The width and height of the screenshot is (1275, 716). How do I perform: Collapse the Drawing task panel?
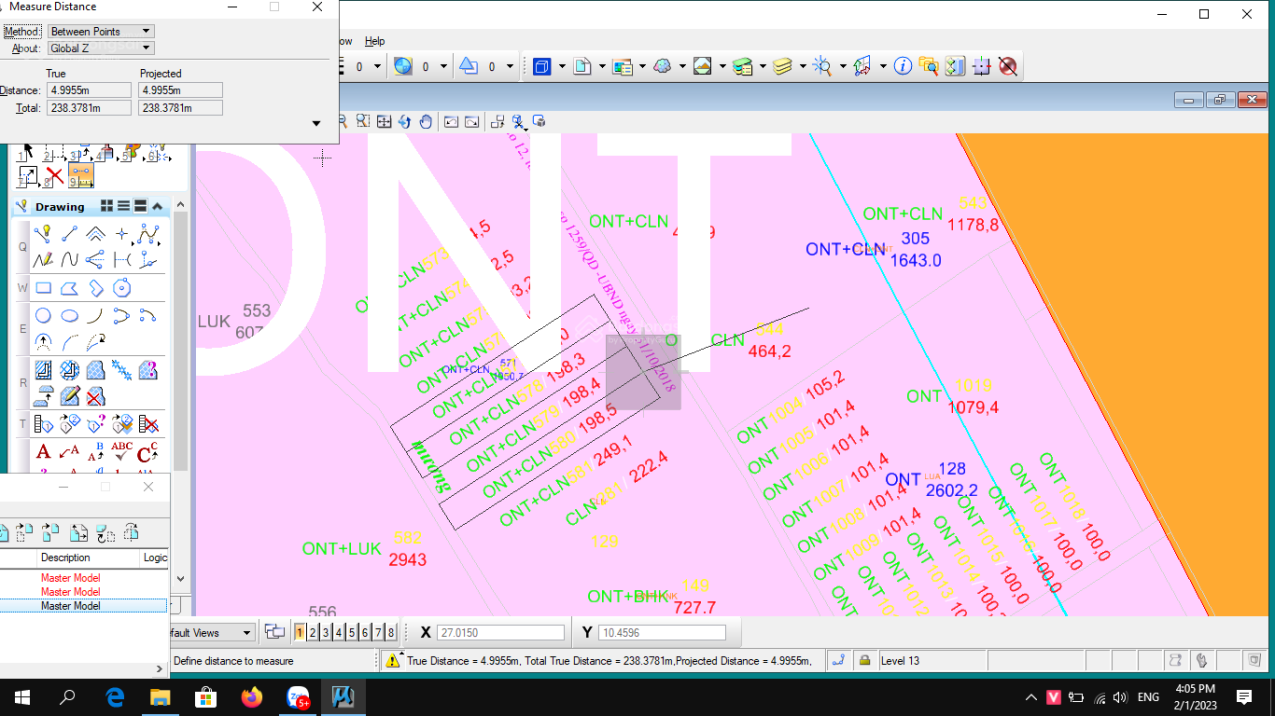pyautogui.click(x=158, y=207)
